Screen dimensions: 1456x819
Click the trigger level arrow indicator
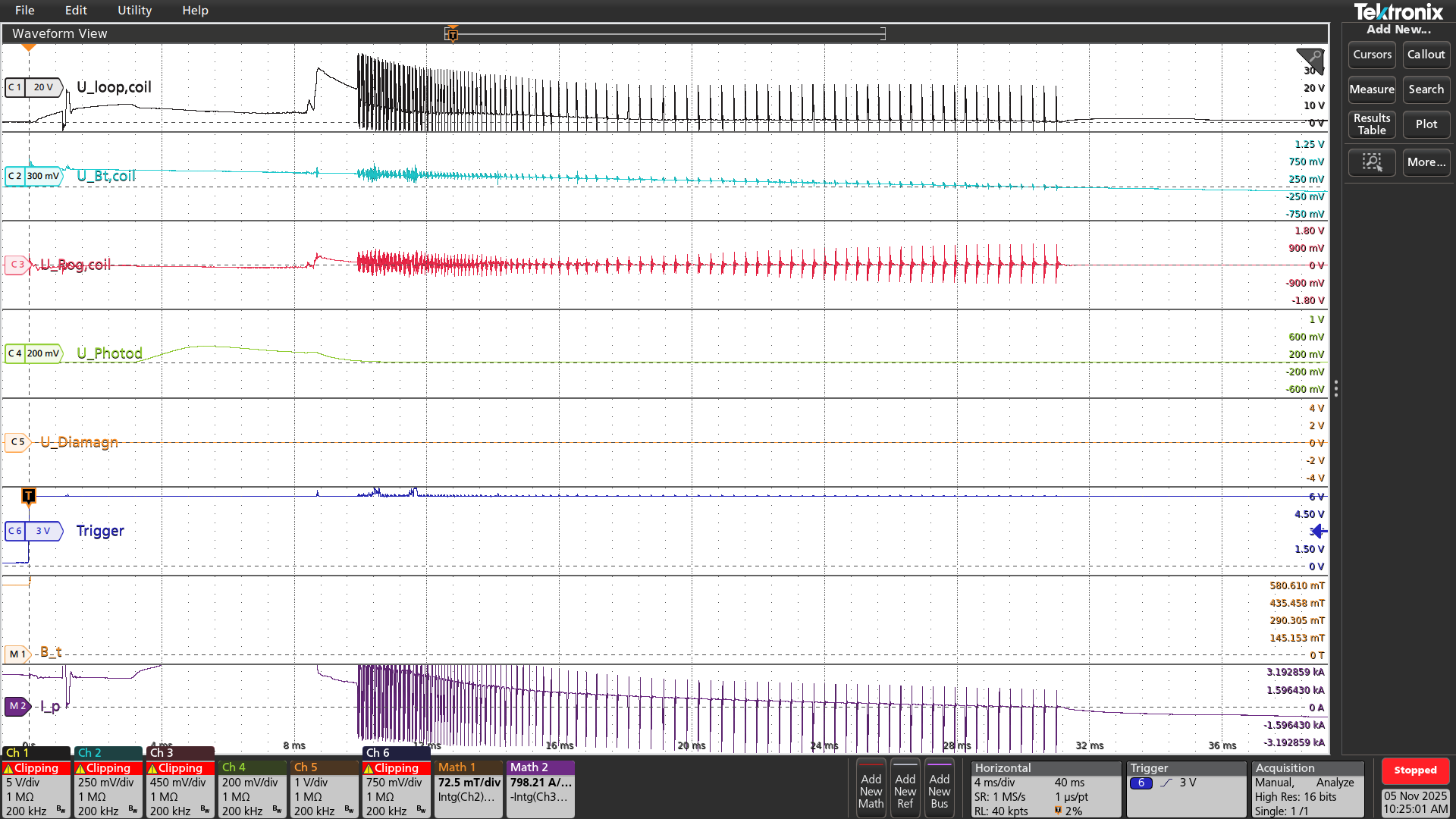click(x=1319, y=531)
